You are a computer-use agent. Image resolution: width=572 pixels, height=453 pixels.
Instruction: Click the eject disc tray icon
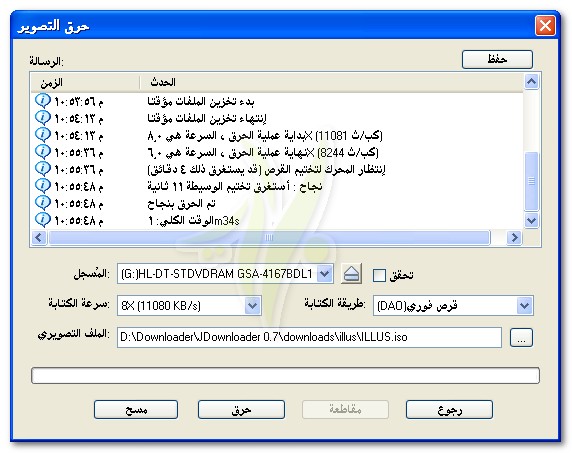(351, 274)
